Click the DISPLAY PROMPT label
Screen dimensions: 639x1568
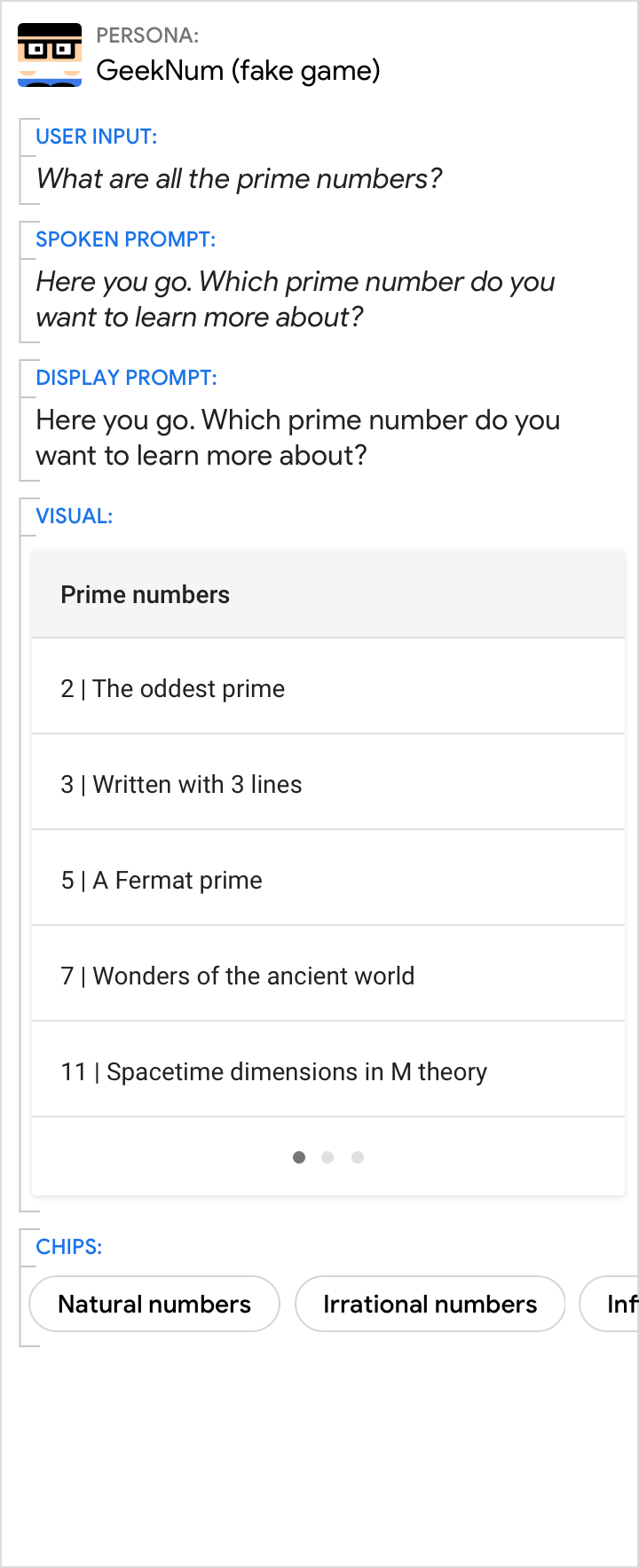coord(127,378)
